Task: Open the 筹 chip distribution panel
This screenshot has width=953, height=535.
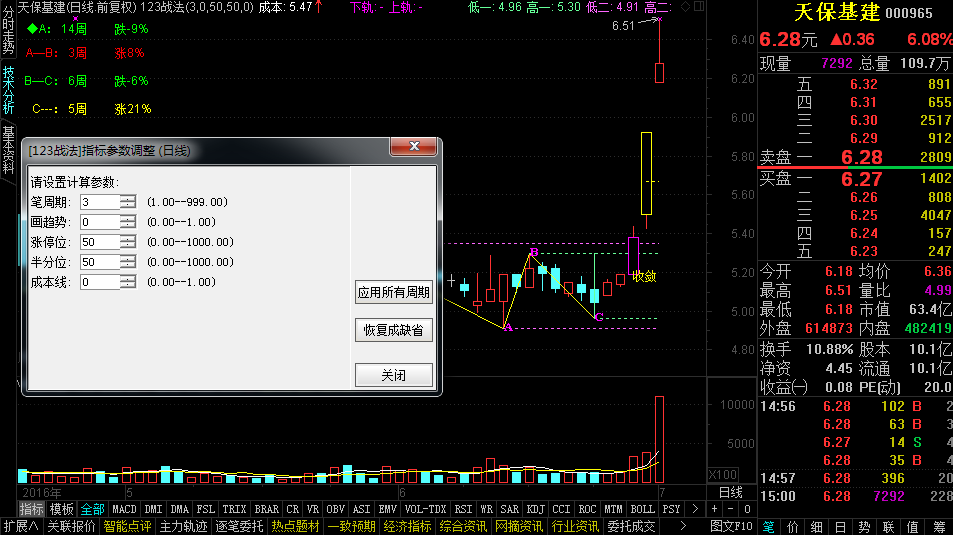Action: click(x=940, y=526)
